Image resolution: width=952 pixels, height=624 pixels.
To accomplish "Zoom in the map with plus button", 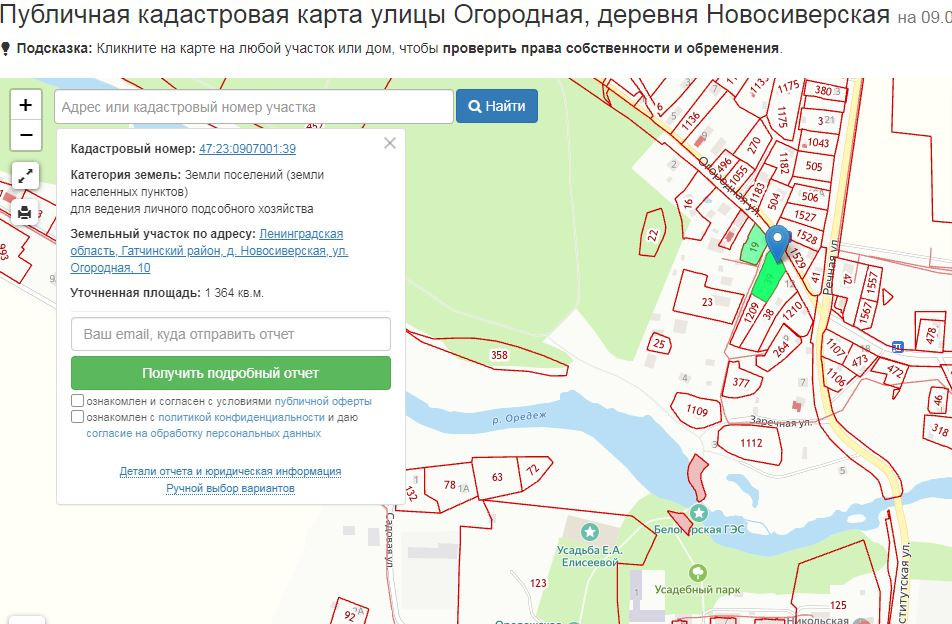I will coord(26,105).
